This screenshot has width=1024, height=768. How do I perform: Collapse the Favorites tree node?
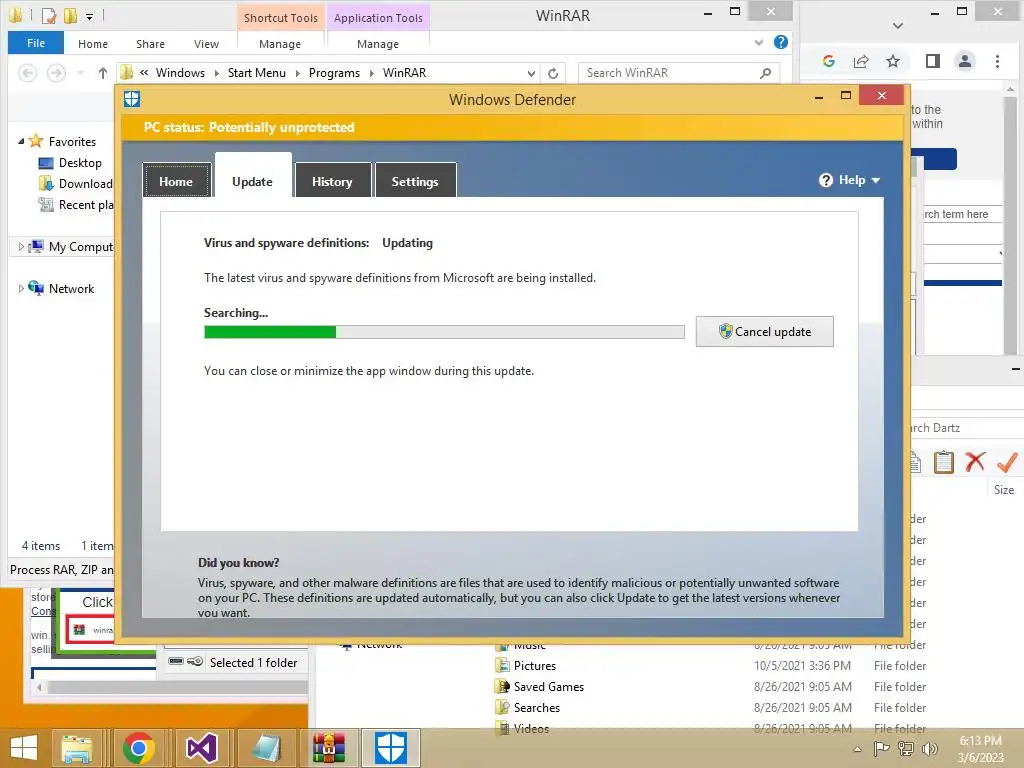(21, 141)
